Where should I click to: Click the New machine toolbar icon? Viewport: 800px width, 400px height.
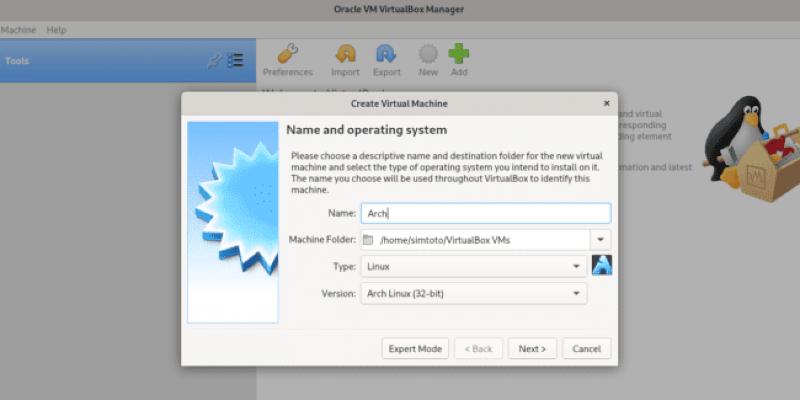pyautogui.click(x=428, y=54)
